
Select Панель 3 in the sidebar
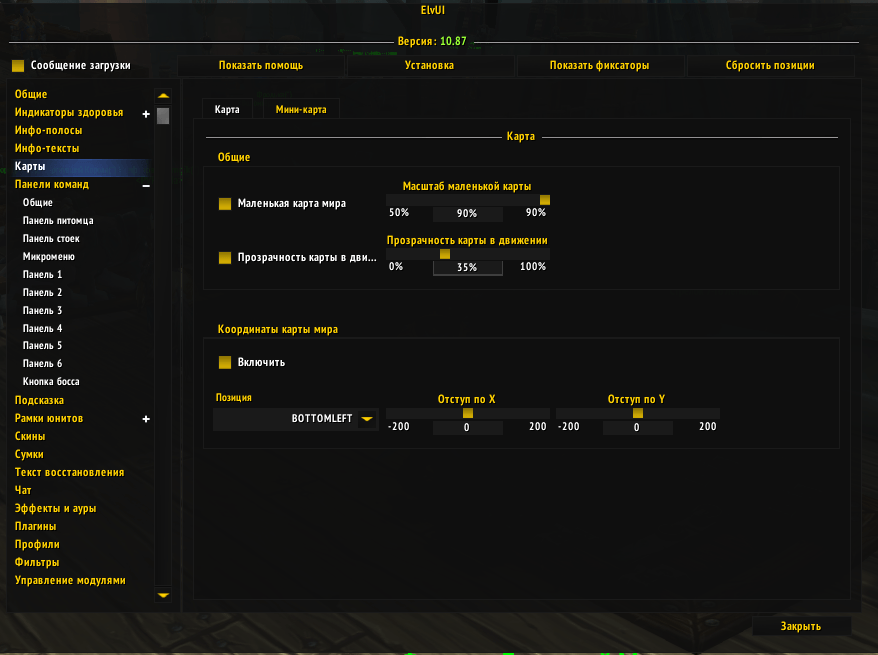click(x=43, y=311)
